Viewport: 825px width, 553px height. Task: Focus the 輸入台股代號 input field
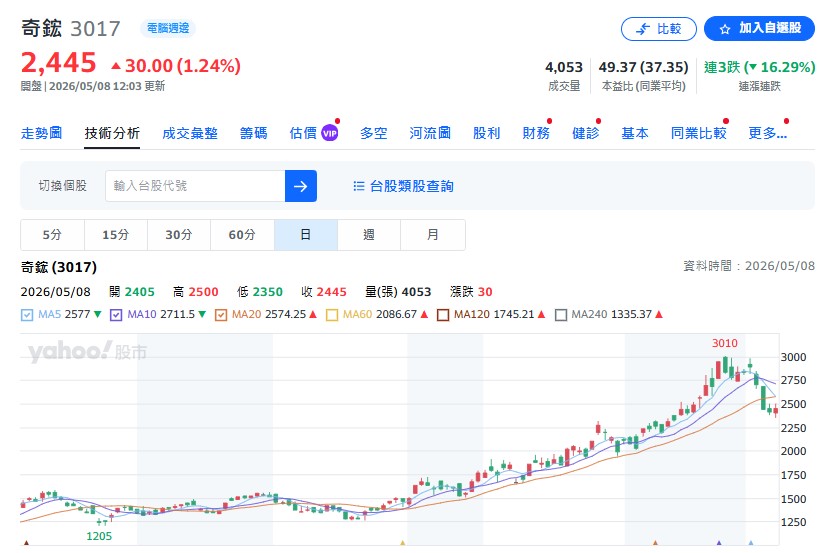tap(195, 186)
